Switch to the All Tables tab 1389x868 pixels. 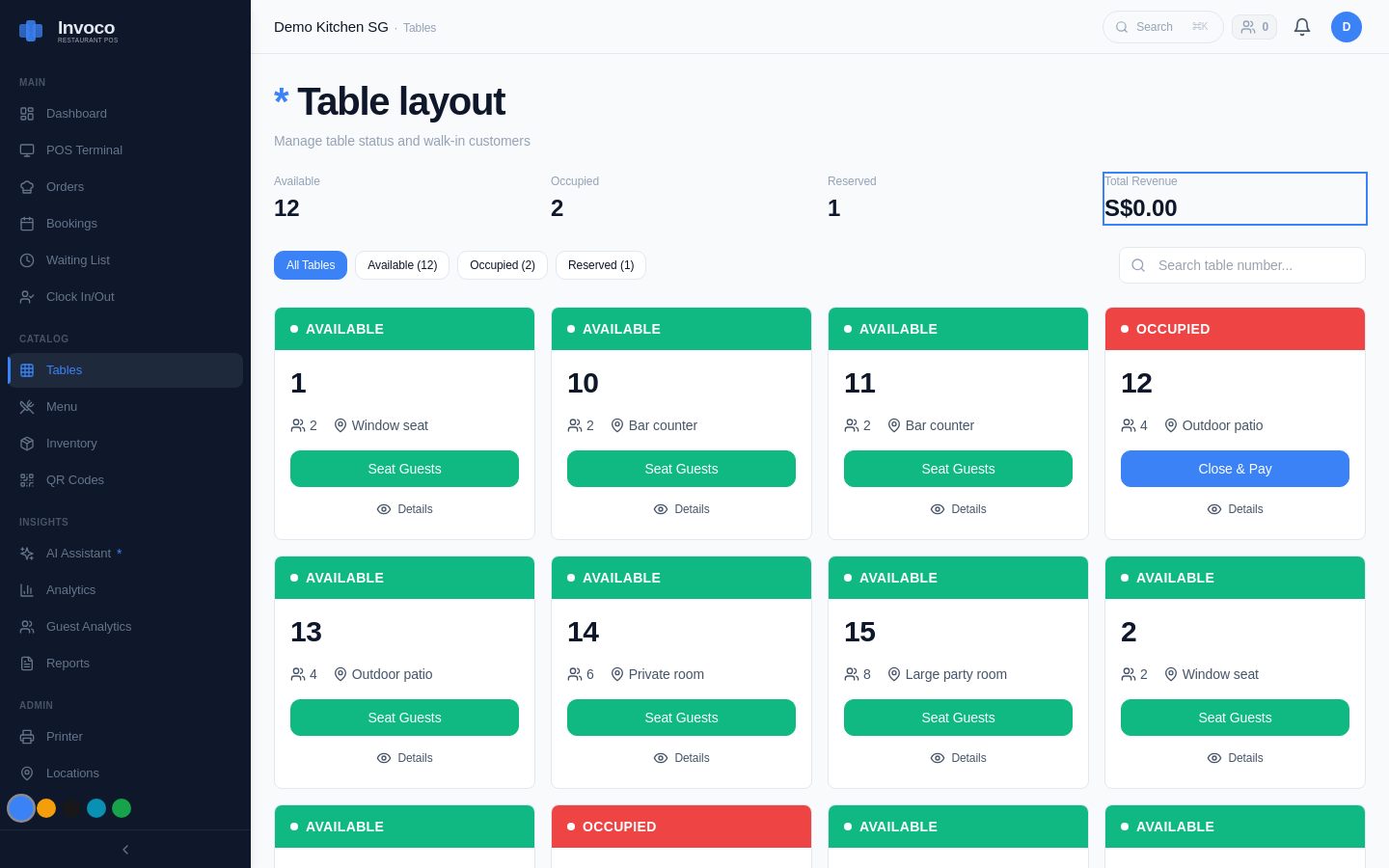[310, 264]
